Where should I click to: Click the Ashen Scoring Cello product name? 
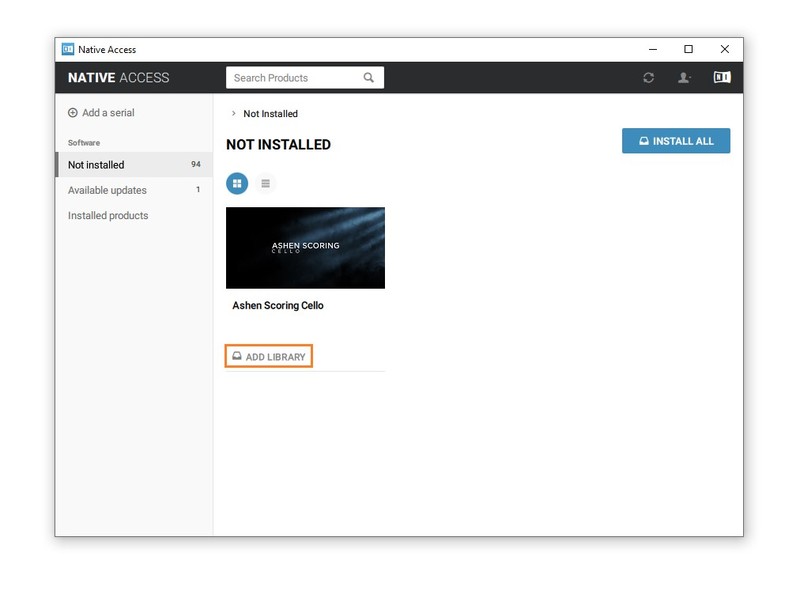pyautogui.click(x=278, y=305)
